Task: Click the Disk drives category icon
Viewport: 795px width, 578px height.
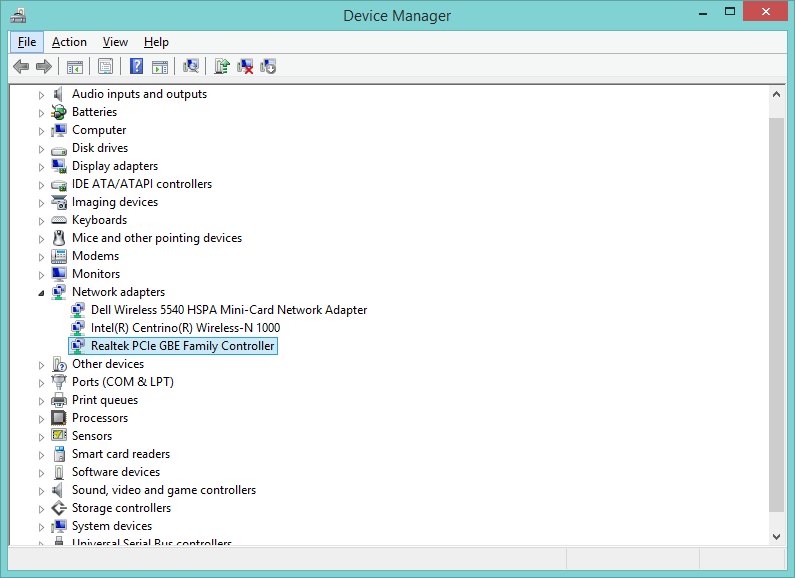Action: click(59, 150)
